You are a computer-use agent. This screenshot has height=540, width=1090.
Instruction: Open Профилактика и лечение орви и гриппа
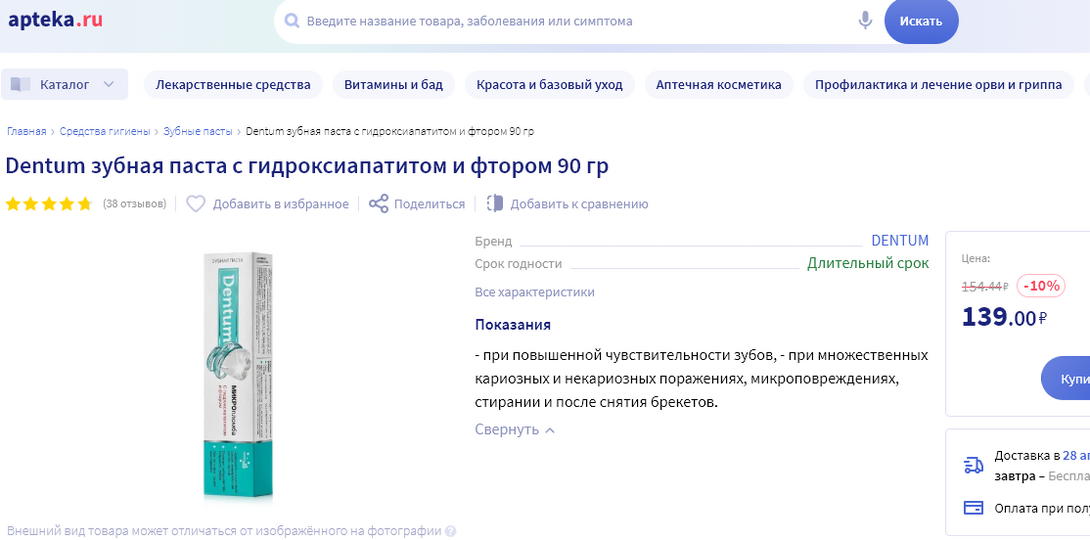tap(938, 85)
